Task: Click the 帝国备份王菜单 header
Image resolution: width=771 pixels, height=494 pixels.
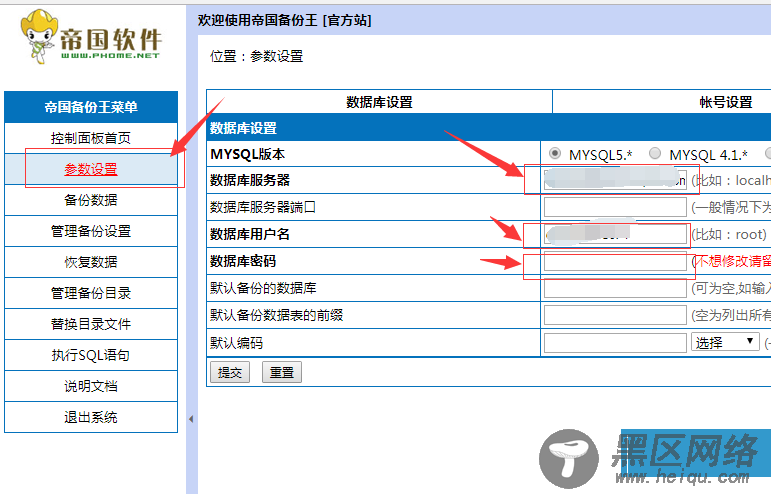Action: pyautogui.click(x=91, y=107)
